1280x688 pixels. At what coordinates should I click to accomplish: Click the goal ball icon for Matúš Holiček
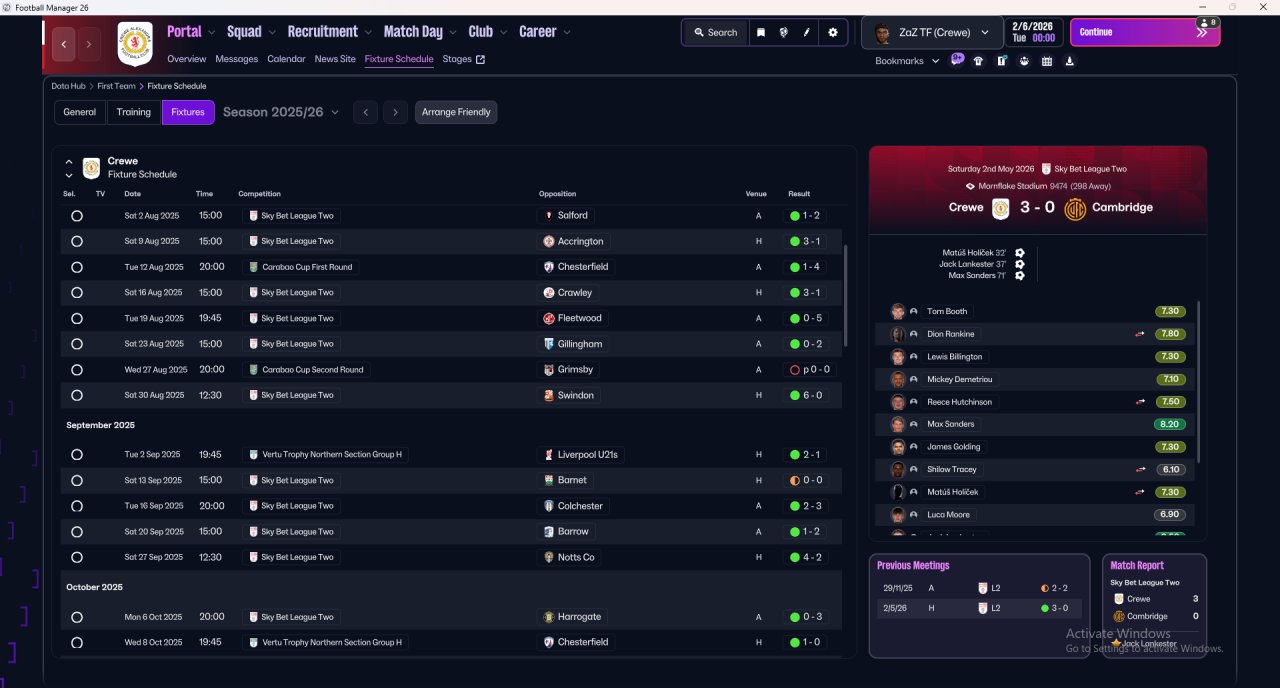tap(1019, 253)
